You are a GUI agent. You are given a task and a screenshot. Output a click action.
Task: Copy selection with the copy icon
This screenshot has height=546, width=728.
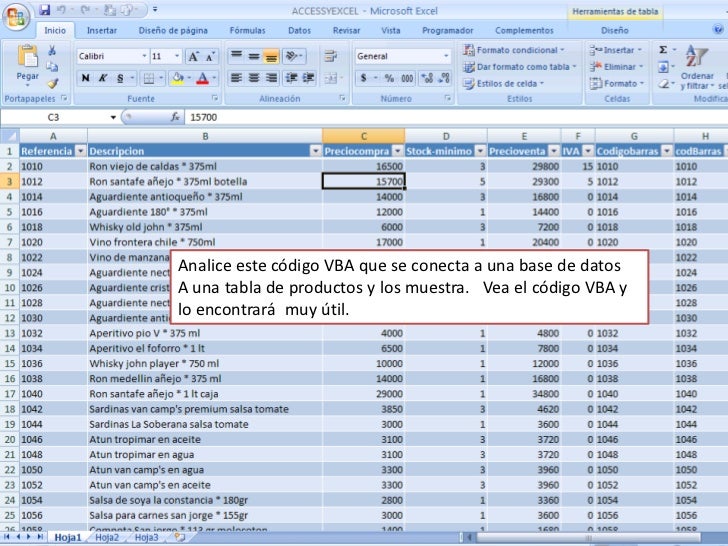(x=52, y=67)
